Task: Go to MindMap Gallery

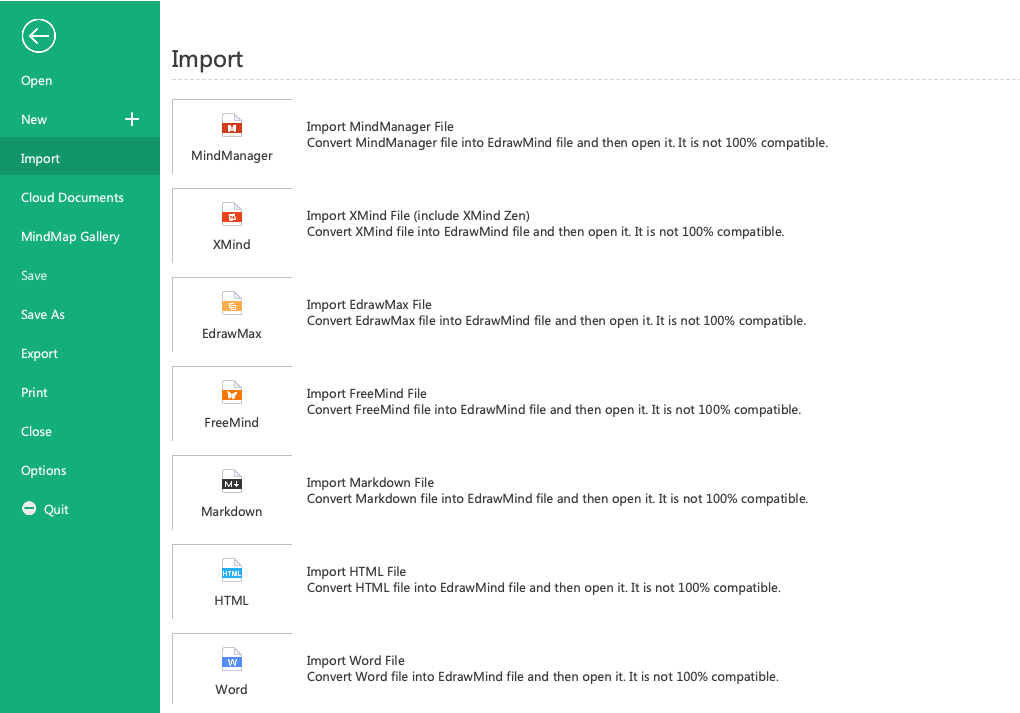Action: 70,237
